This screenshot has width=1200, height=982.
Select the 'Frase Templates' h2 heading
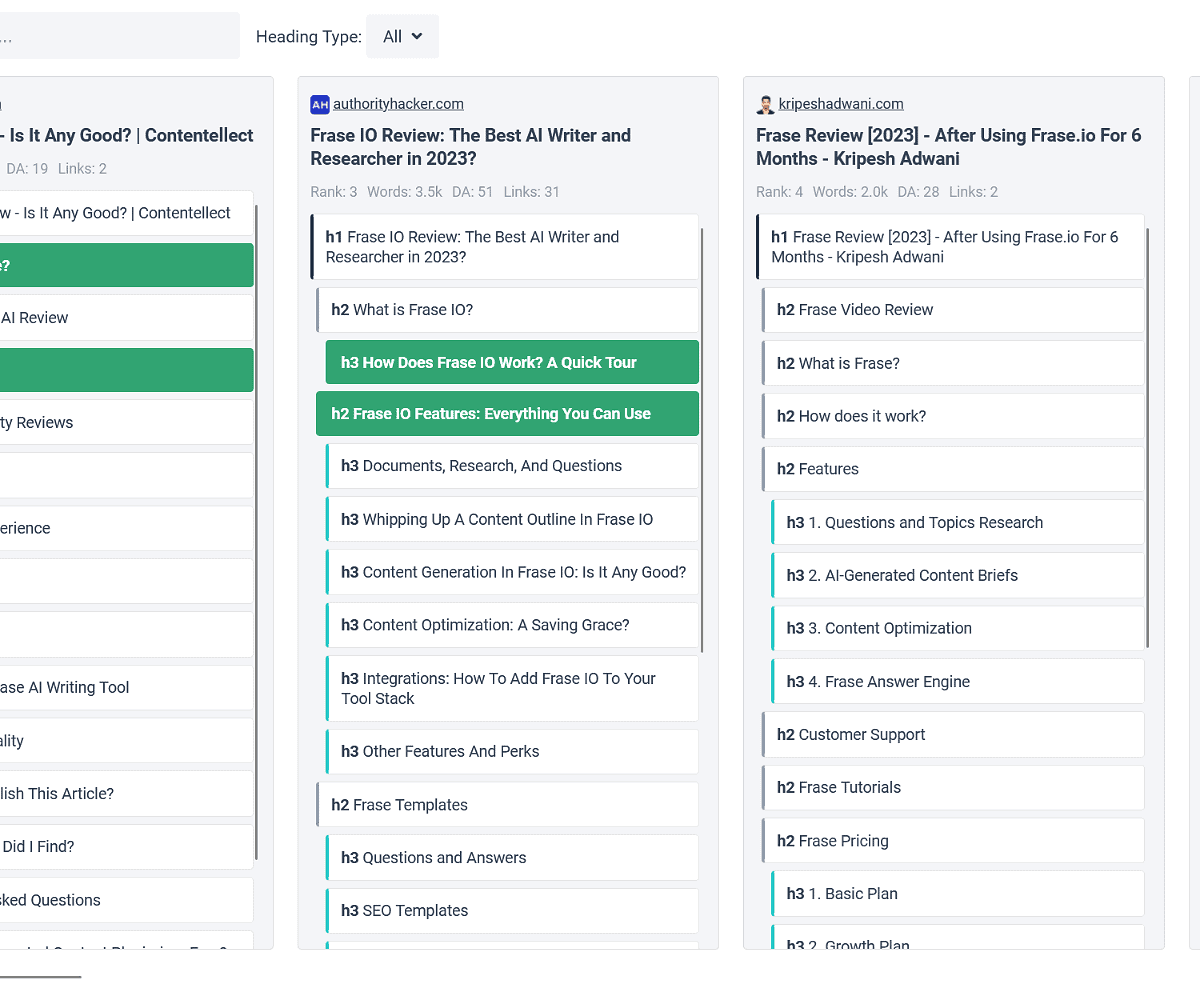click(x=507, y=805)
